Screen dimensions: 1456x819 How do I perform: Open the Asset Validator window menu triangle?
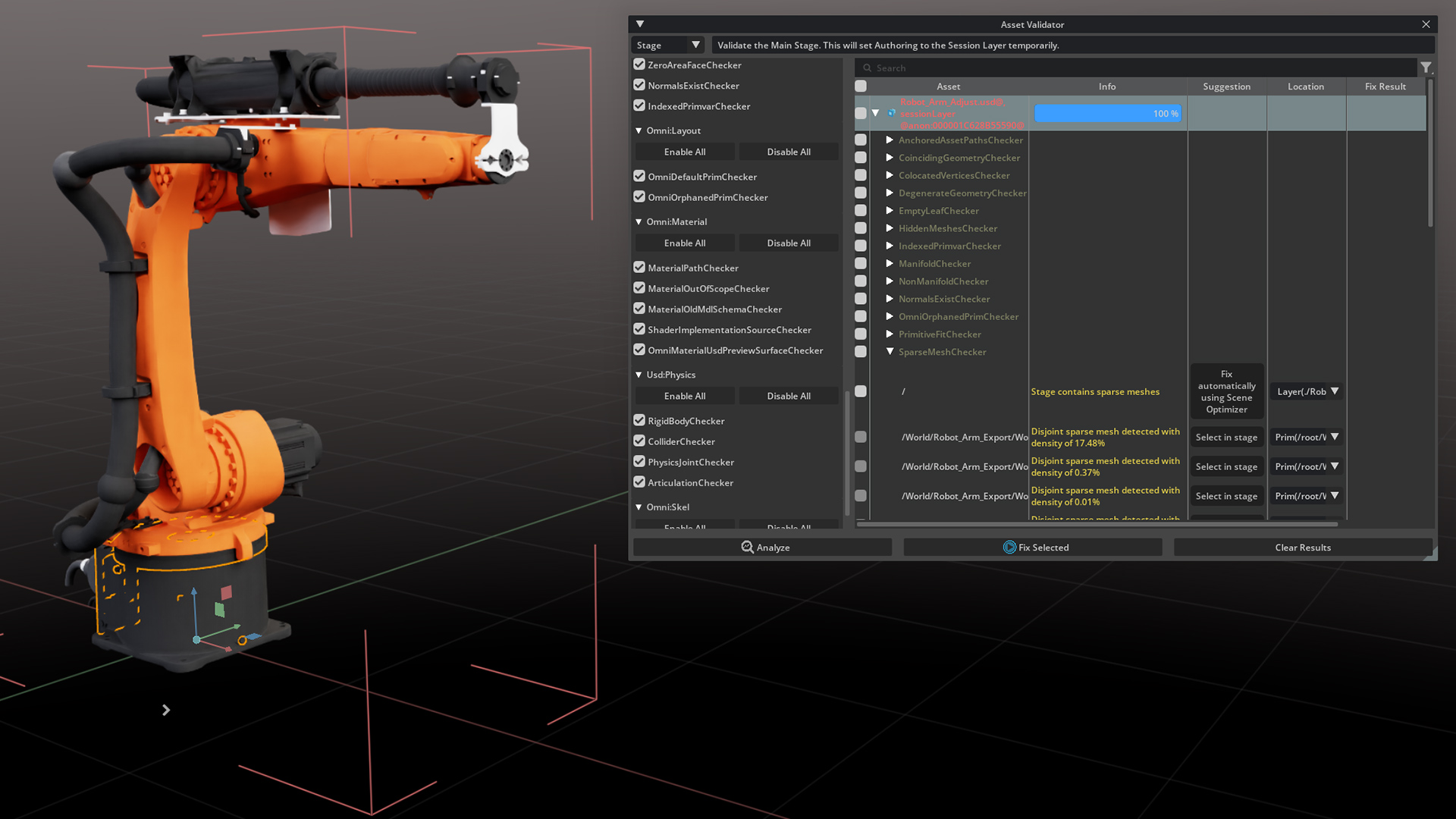click(640, 24)
